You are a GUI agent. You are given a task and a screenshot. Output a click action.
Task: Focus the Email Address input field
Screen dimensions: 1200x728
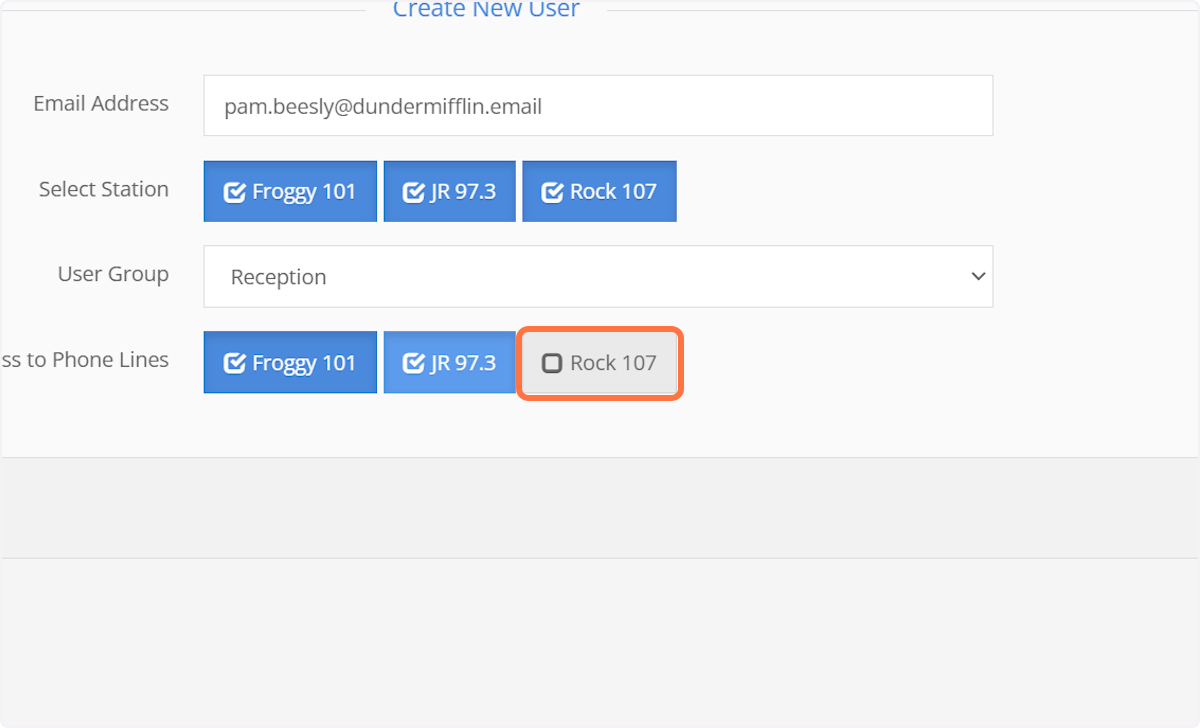coord(597,106)
